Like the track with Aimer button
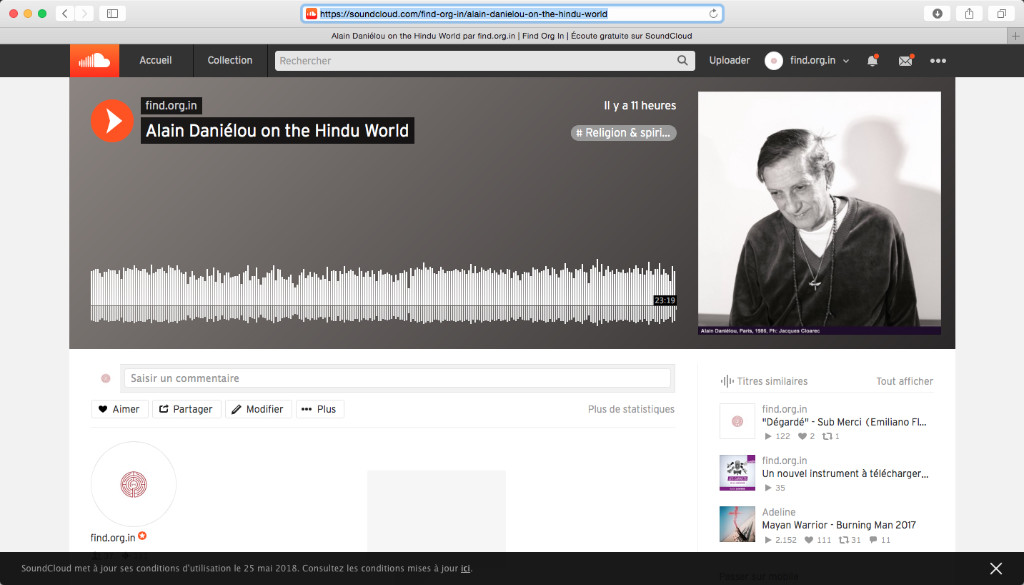Image resolution: width=1024 pixels, height=585 pixels. pyautogui.click(x=119, y=409)
